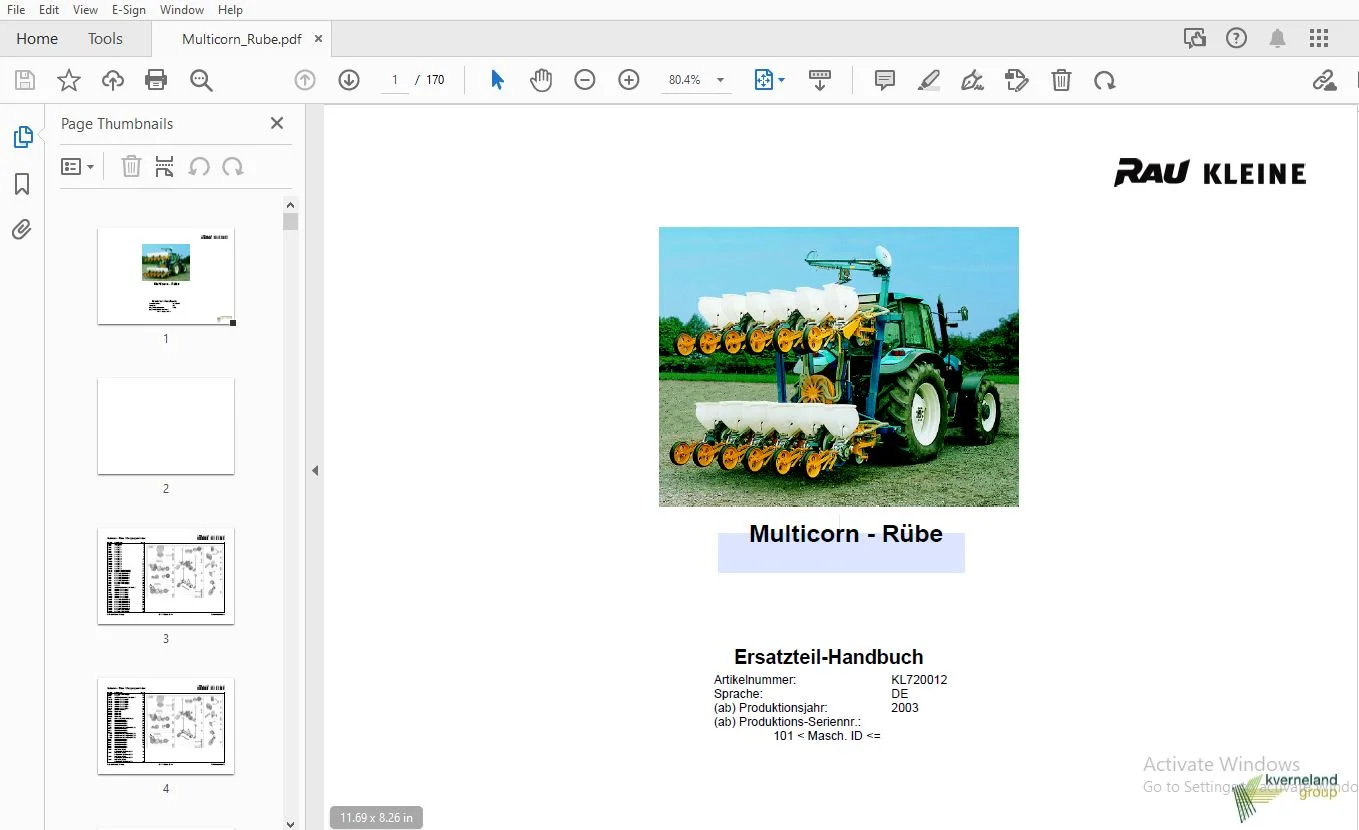Share link to file icon
Image resolution: width=1359 pixels, height=830 pixels.
click(1324, 80)
